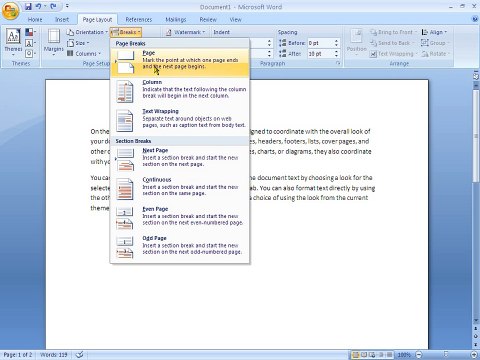Click the Words: 119 count in status bar
Screen dimensions: 480x360
point(53,355)
